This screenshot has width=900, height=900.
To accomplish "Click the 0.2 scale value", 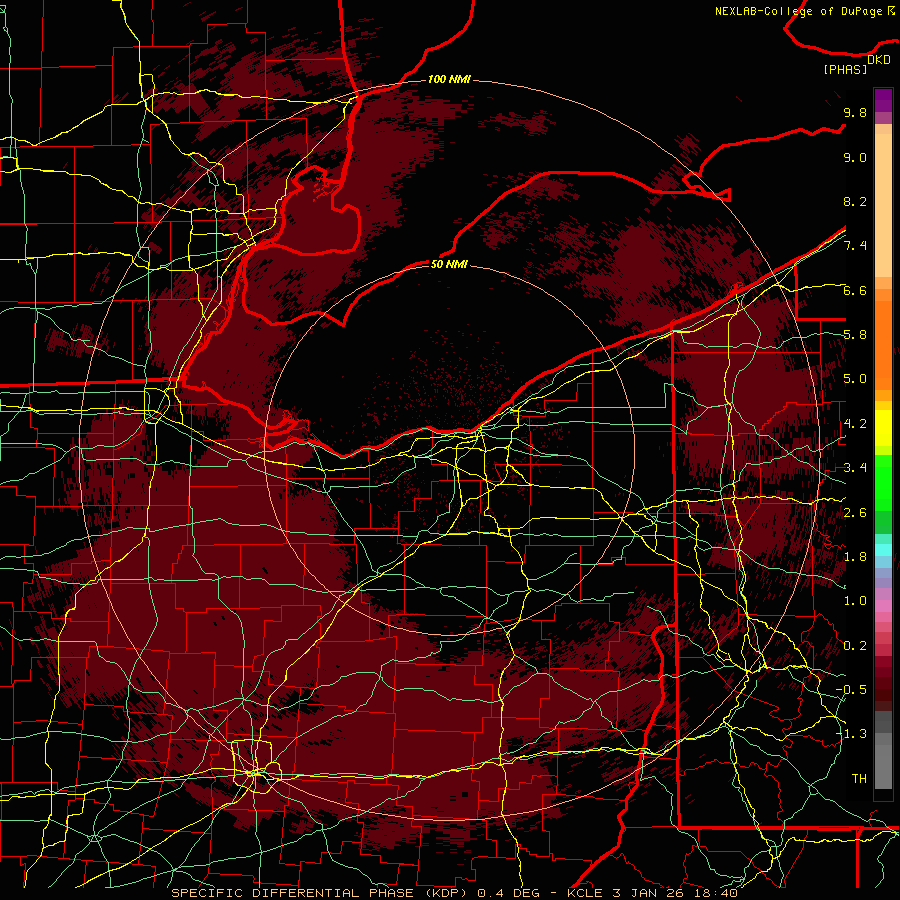I will click(855, 646).
